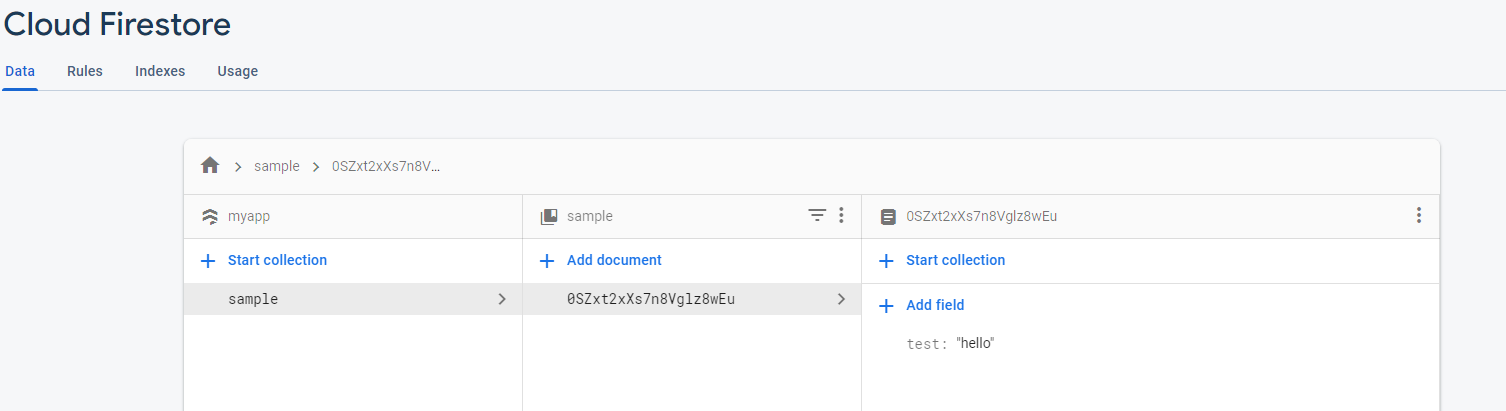
Task: Select document 0SZxt2xXs7n8Vglz8wEu in list
Action: (692, 299)
